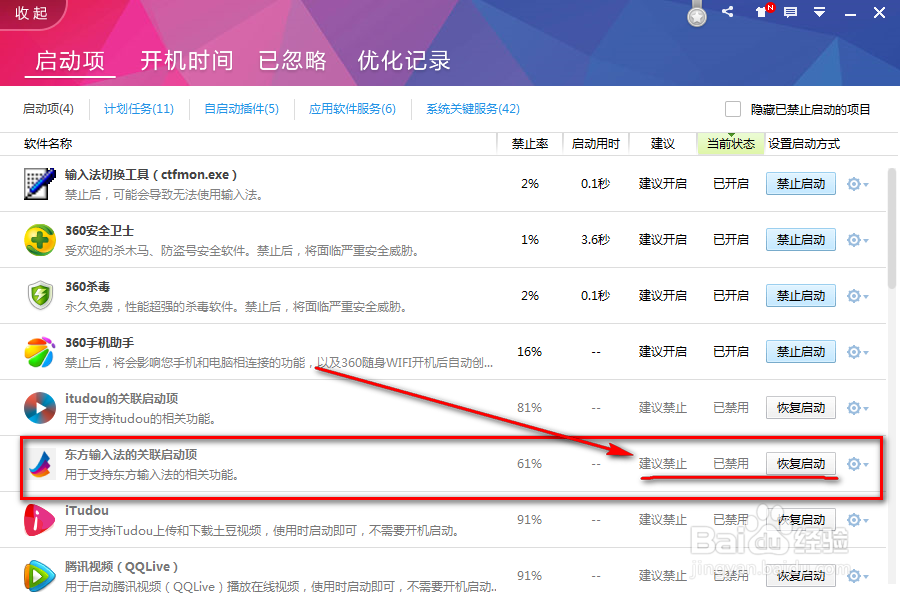This screenshot has height=600, width=900.
Task: Click the itudou的关联启动项 play icon
Action: [x=40, y=408]
